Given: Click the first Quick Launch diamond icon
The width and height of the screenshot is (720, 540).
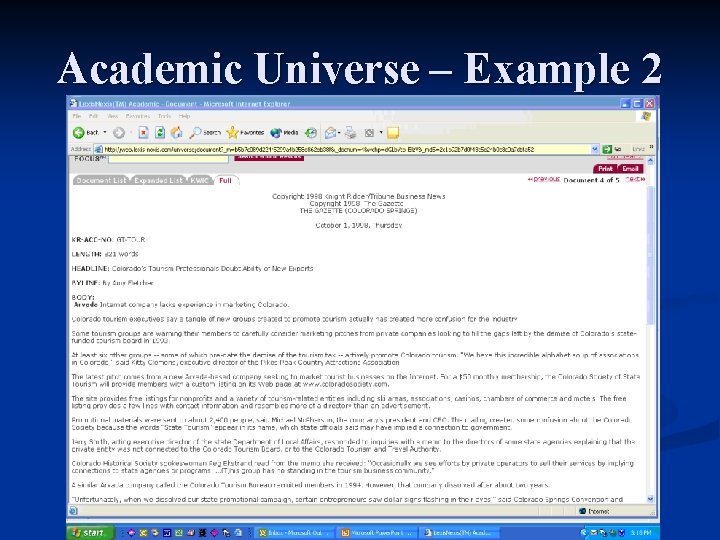Looking at the screenshot, I should pyautogui.click(x=131, y=533).
